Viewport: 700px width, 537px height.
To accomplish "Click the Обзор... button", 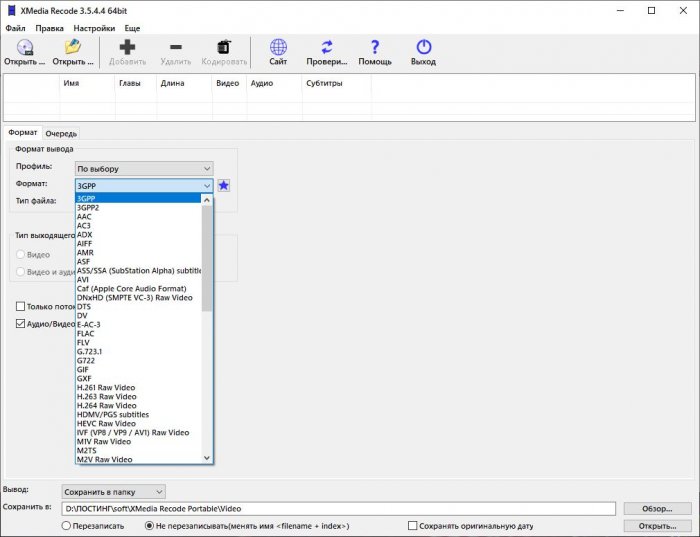I will tap(657, 508).
